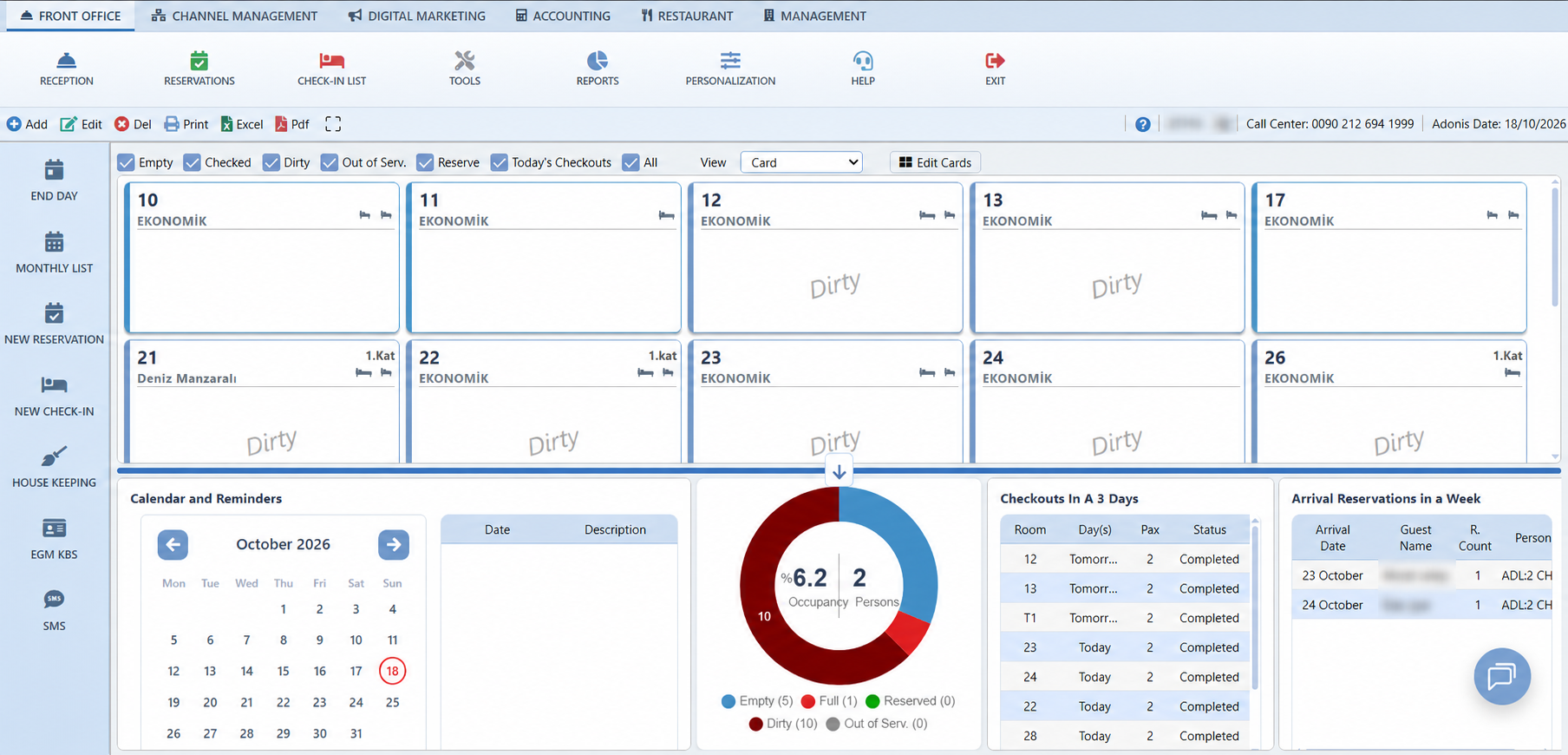
Task: Switch to the Management tab
Action: coord(814,16)
